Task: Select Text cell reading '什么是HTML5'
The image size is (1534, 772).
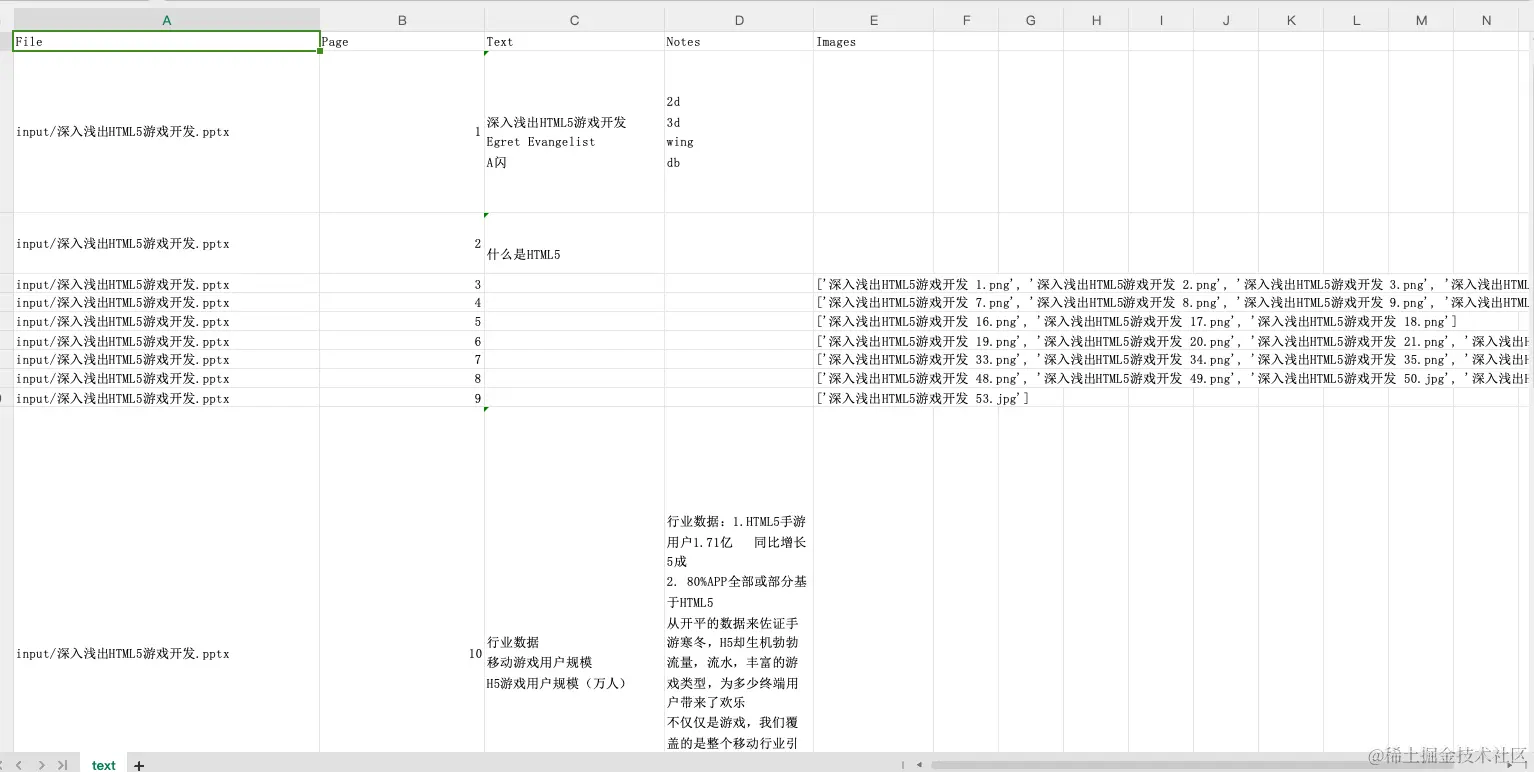Action: tap(574, 243)
